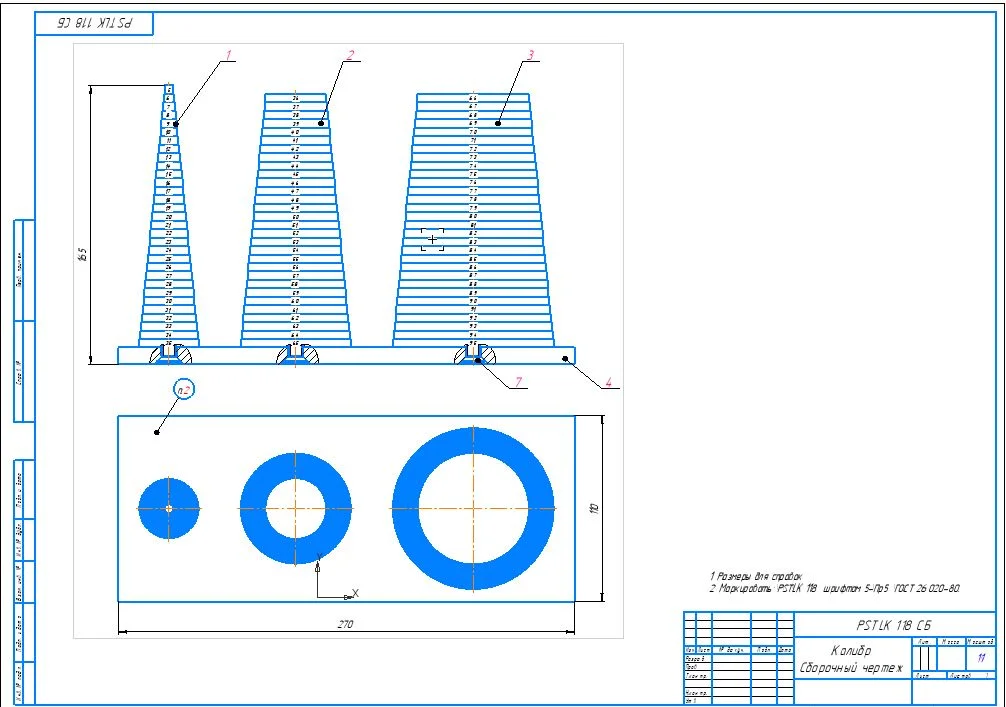This screenshot has width=1006, height=707.
Task: Select technical note 2 about marking PSTLK 118
Action: coord(835,588)
